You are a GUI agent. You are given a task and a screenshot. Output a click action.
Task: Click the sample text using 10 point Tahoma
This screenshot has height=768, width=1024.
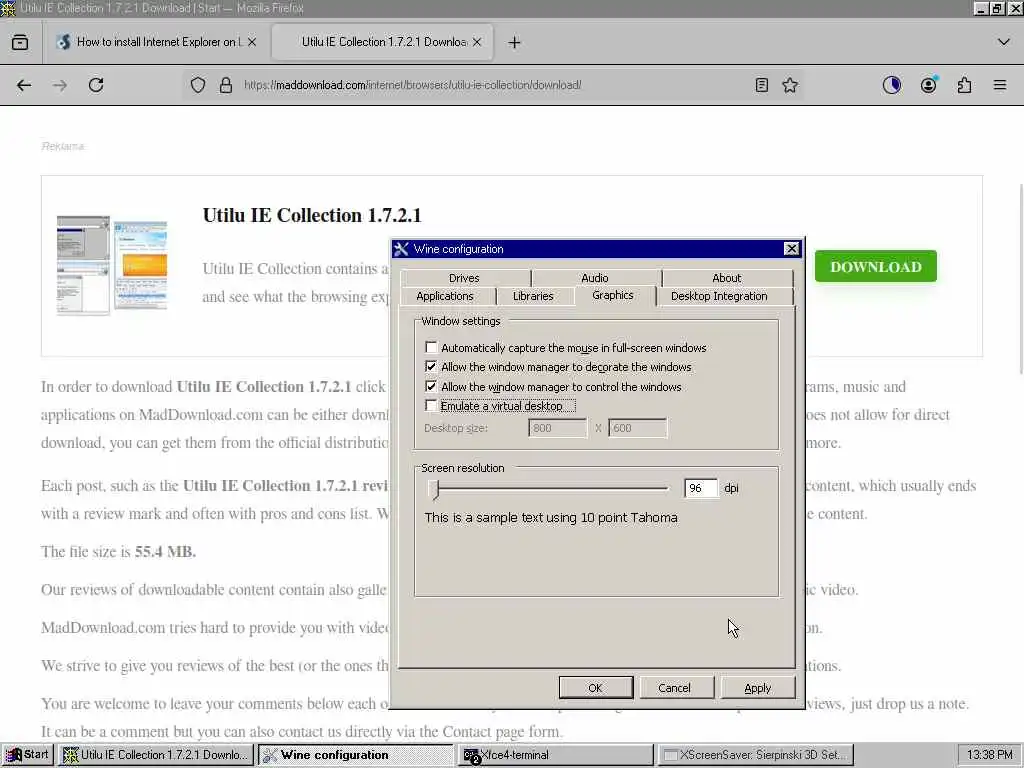click(551, 518)
